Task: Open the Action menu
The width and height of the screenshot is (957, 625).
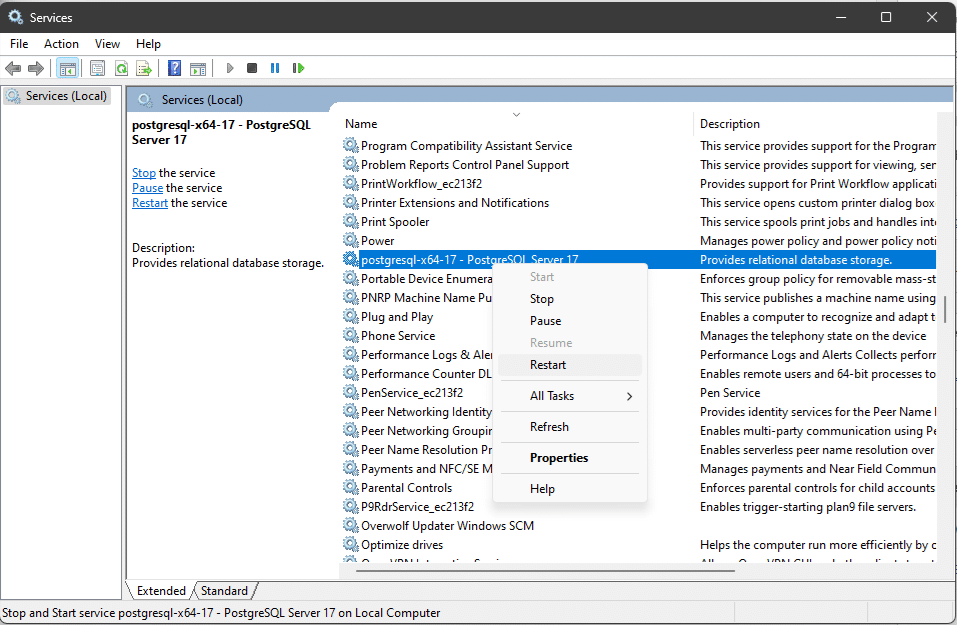Action: pyautogui.click(x=61, y=44)
